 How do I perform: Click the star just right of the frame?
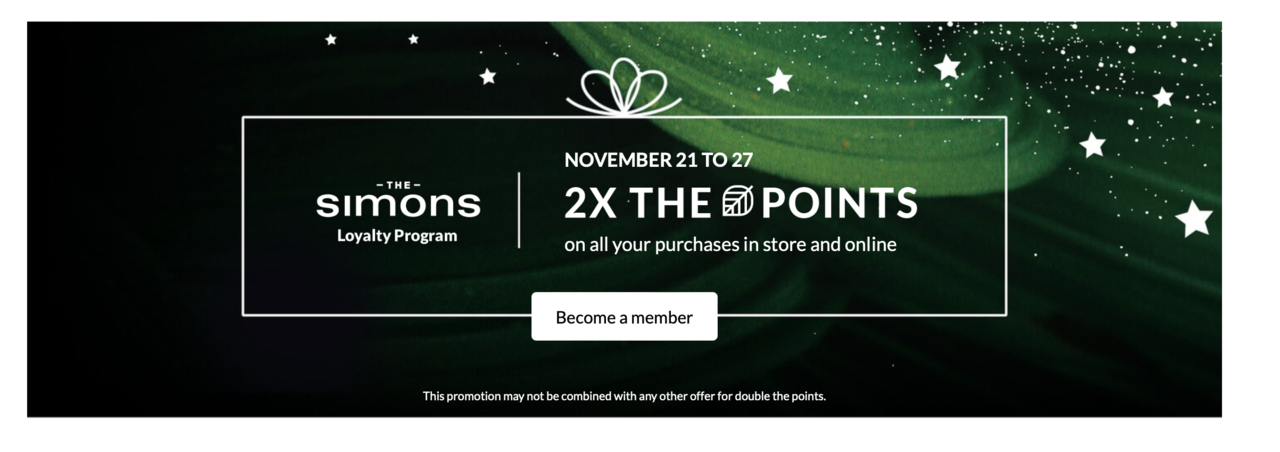click(x=1092, y=145)
